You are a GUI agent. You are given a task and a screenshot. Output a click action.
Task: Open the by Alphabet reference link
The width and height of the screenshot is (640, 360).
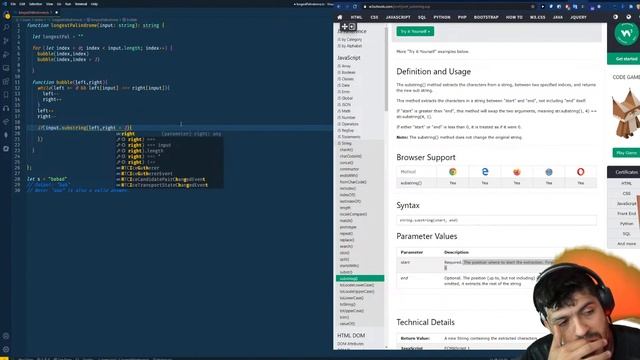pos(350,46)
